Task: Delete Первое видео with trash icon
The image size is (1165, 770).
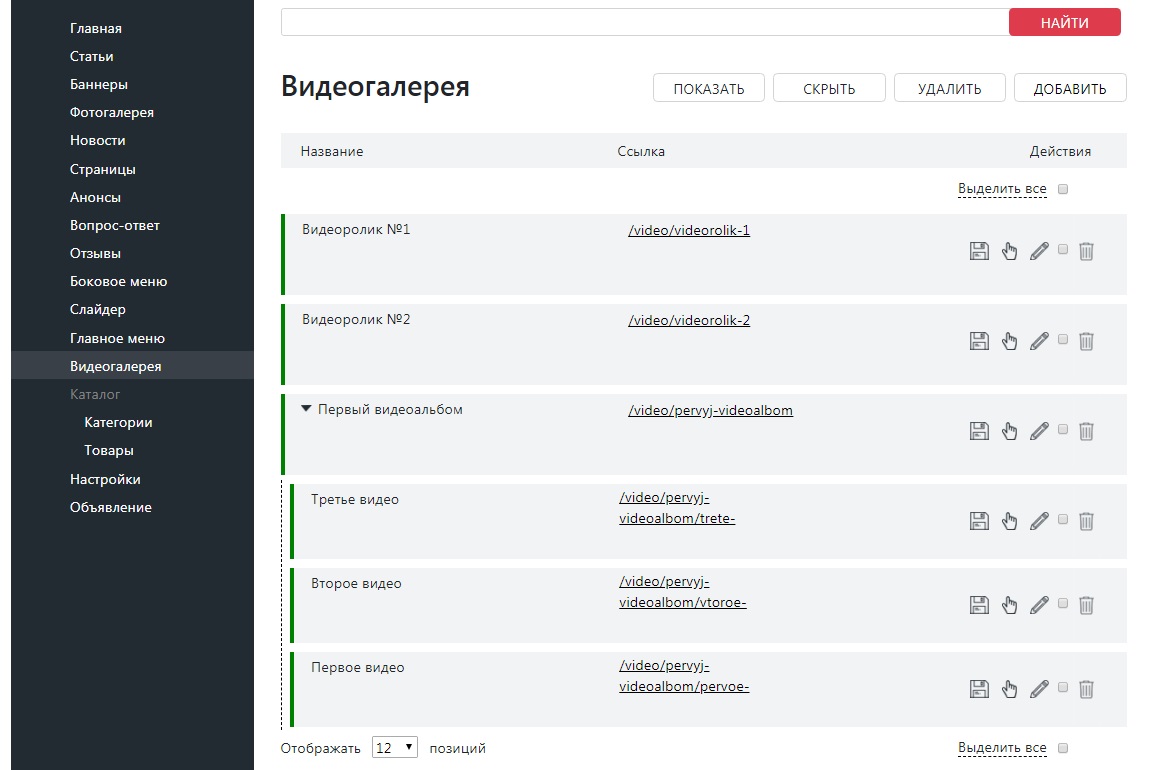Action: tap(1086, 689)
